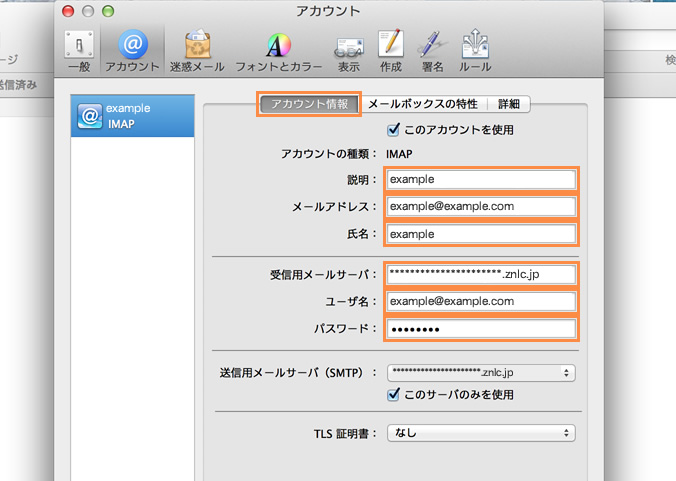The height and width of the screenshot is (481, 676).
Task: Click the パスワード field
Action: point(481,329)
